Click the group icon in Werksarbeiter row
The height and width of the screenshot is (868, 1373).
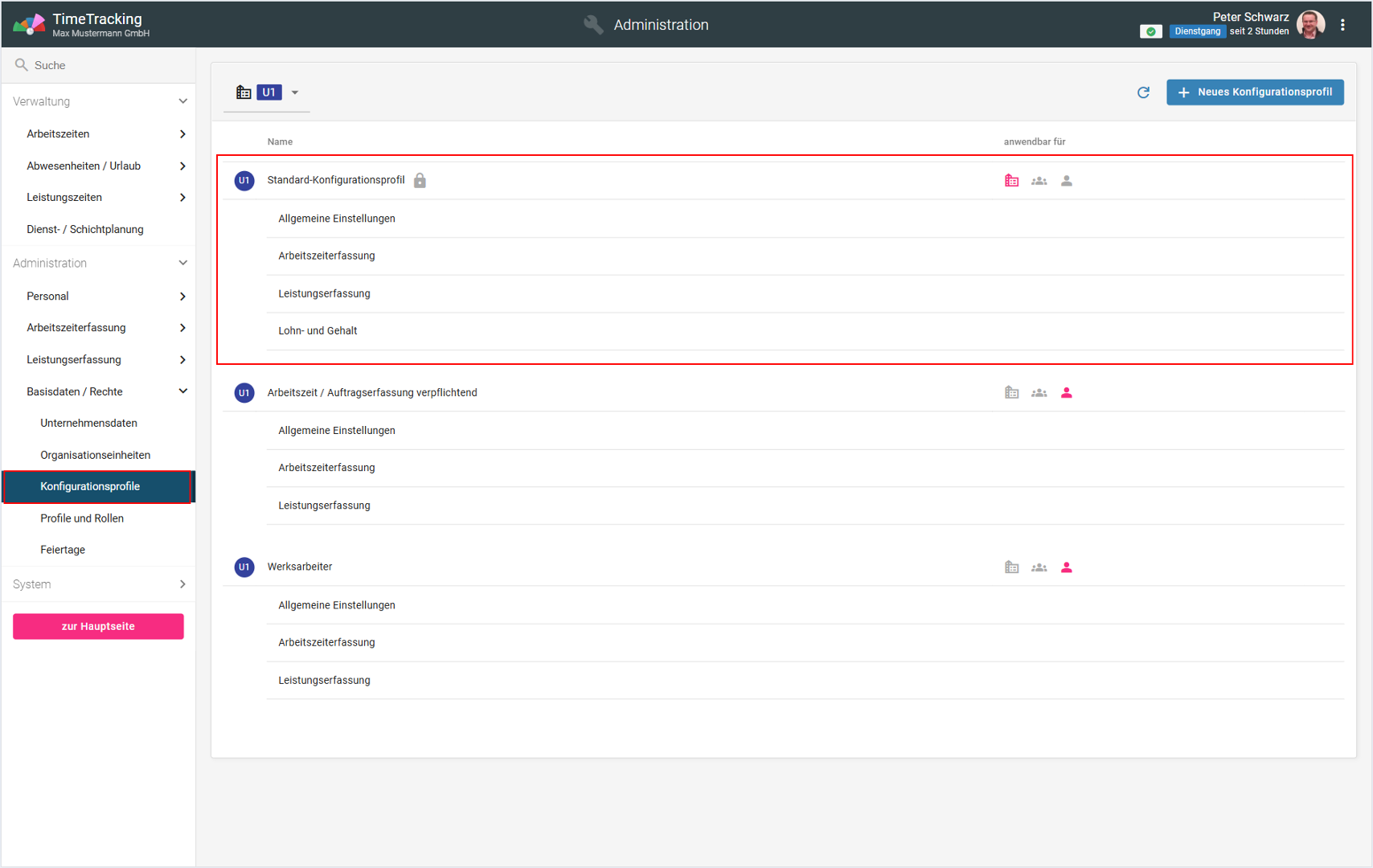pos(1039,567)
